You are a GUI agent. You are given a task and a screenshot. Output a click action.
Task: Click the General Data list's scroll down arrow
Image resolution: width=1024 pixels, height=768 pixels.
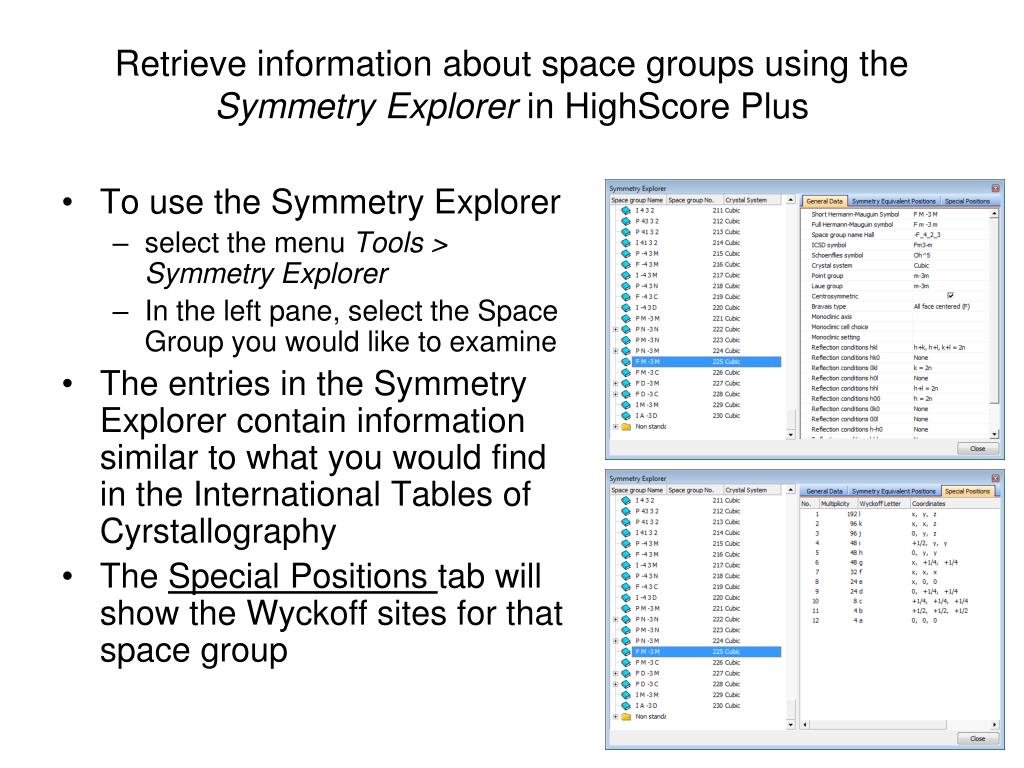click(994, 434)
